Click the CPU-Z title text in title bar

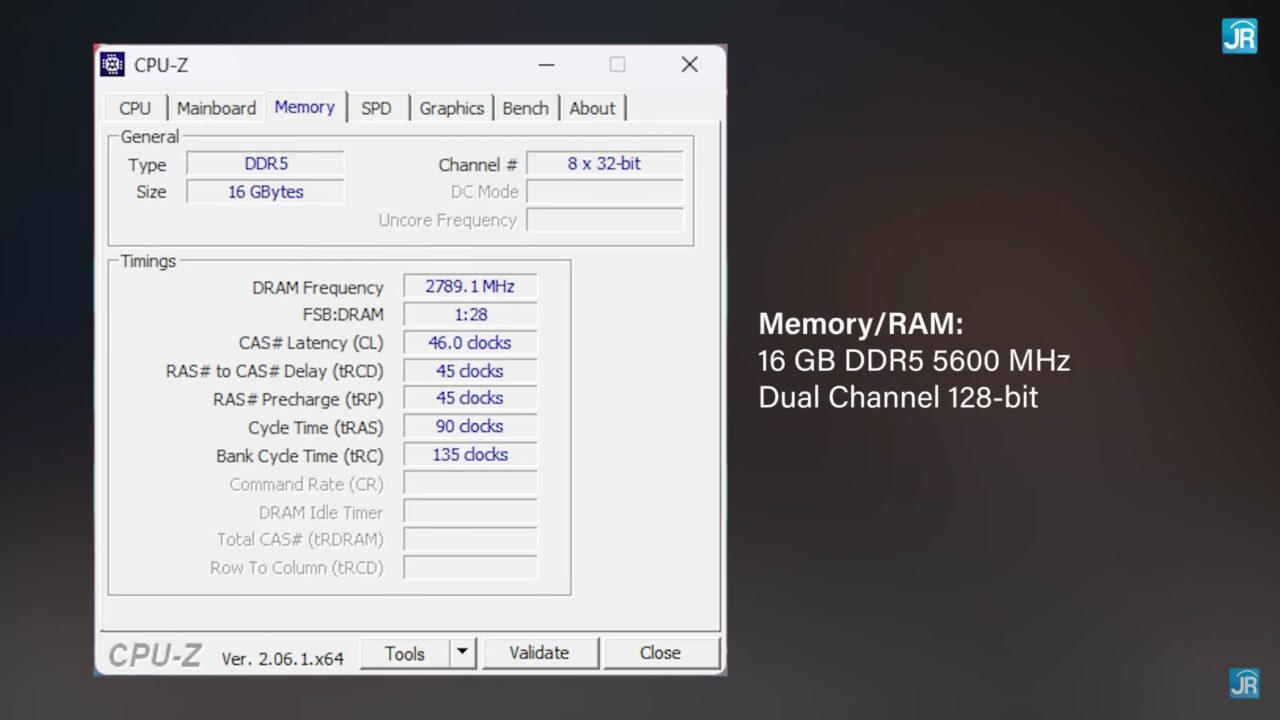[x=161, y=65]
